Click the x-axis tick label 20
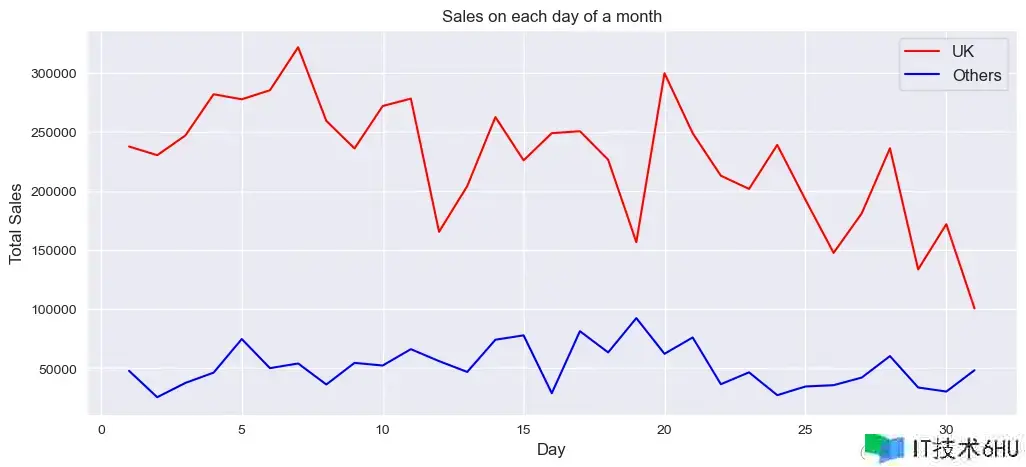 click(664, 430)
